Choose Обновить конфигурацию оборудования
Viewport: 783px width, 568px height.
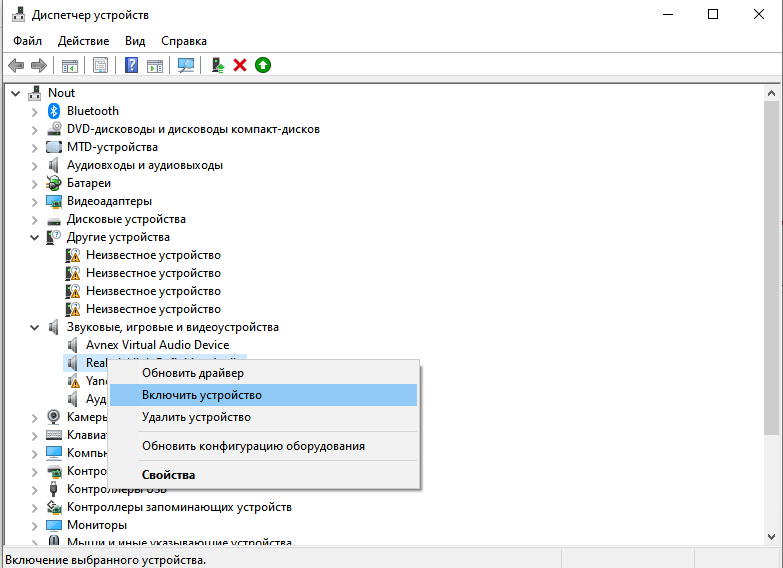point(263,446)
